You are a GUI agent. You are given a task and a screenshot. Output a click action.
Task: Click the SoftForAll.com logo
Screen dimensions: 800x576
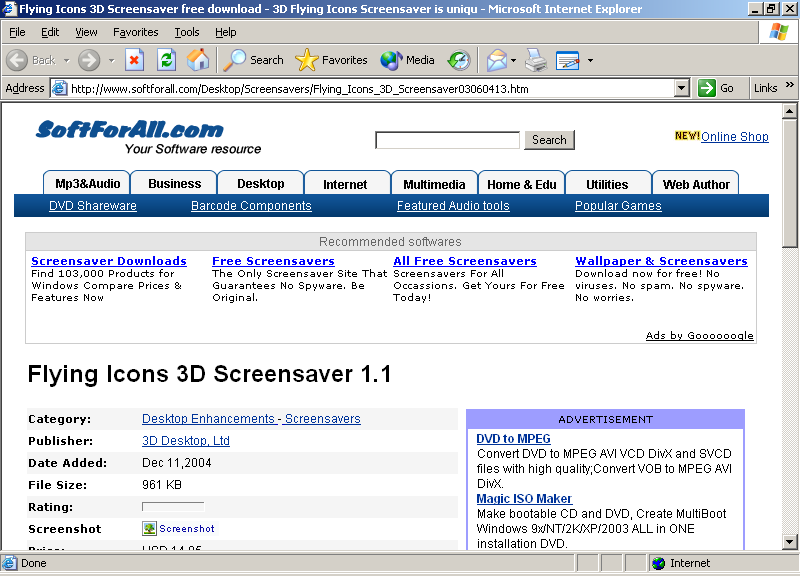point(130,130)
